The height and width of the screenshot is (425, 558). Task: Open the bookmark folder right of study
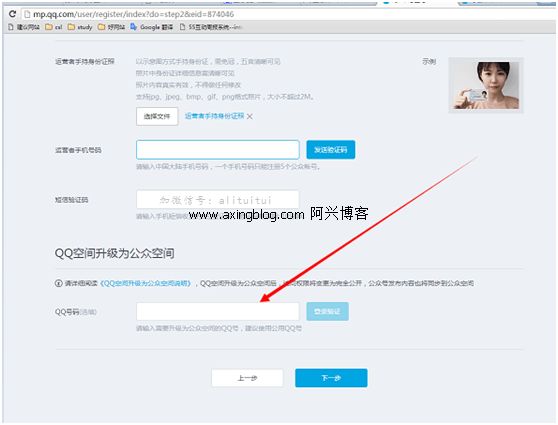coord(111,27)
